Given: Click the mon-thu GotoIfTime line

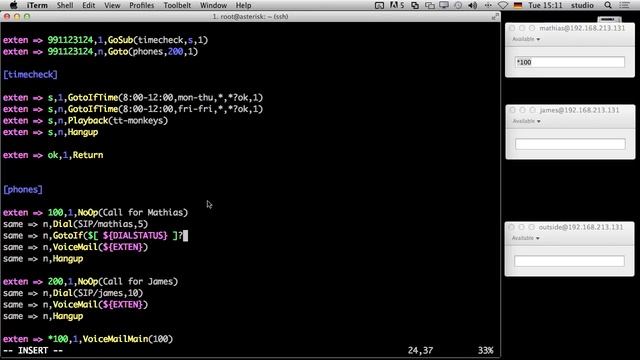Looking at the screenshot, I should (133, 98).
